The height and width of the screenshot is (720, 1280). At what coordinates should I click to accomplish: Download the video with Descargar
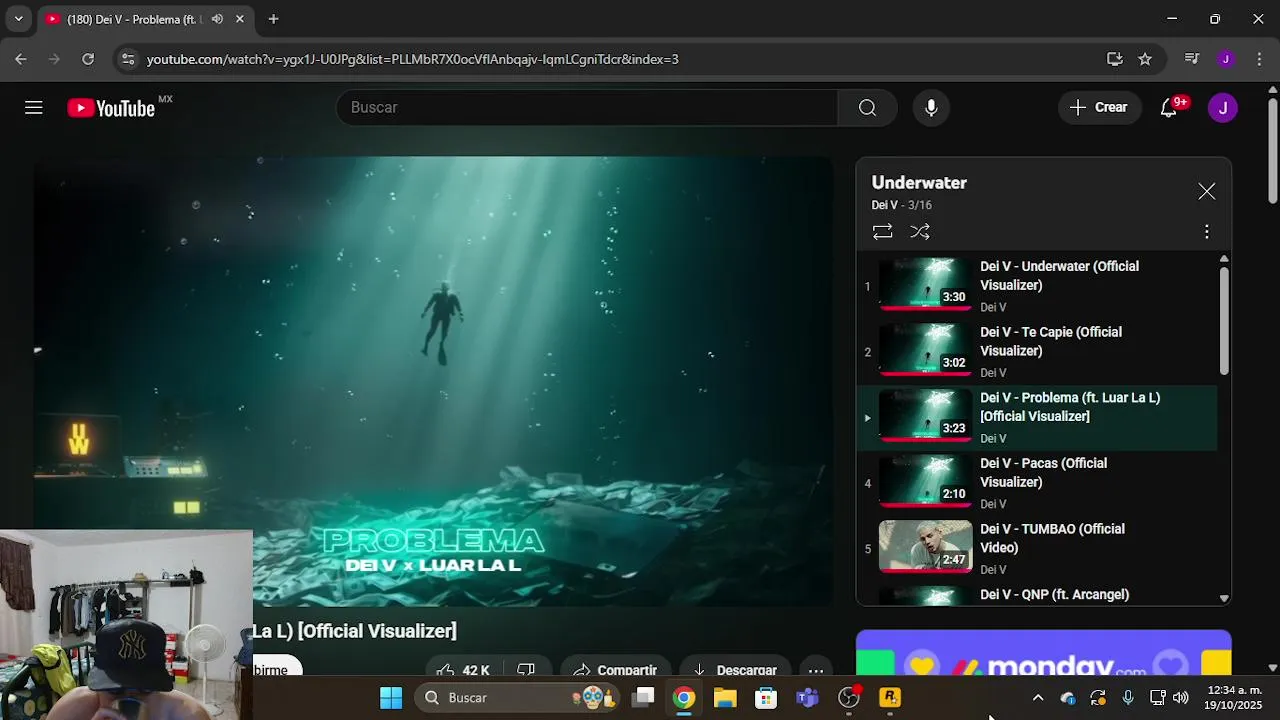(x=735, y=668)
